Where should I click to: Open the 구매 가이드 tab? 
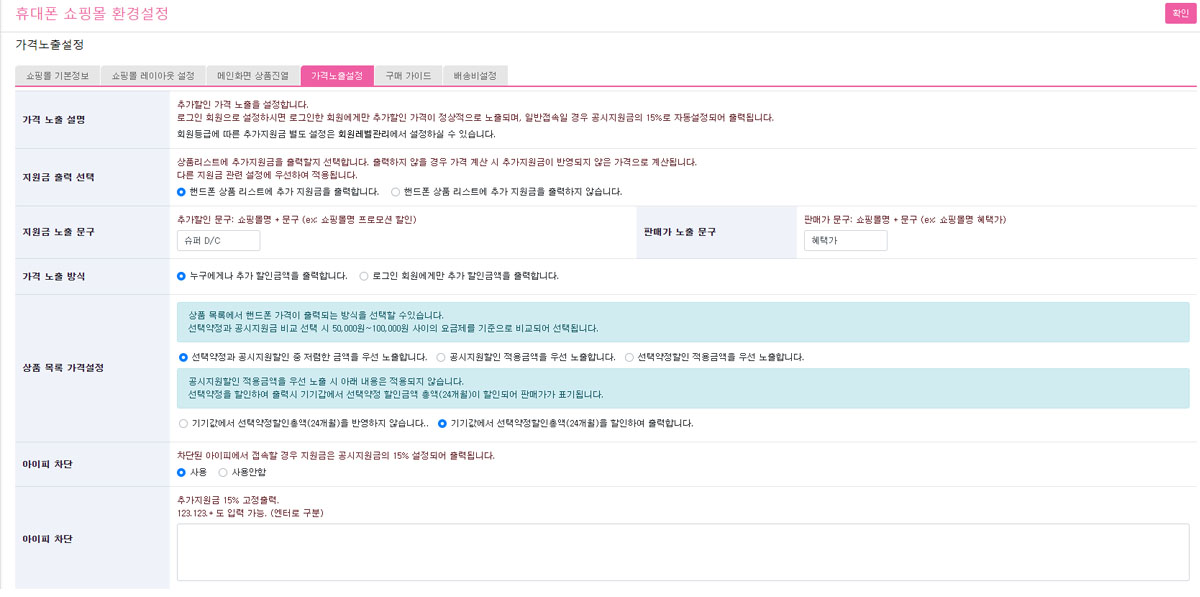click(x=407, y=74)
